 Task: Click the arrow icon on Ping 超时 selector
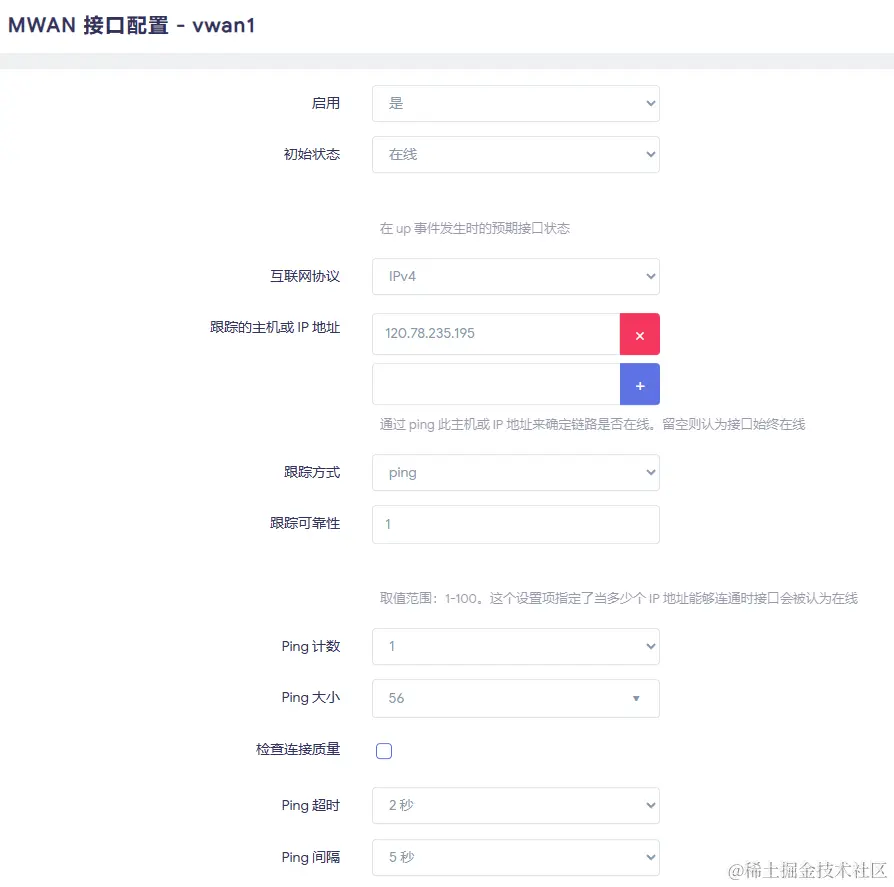point(650,805)
